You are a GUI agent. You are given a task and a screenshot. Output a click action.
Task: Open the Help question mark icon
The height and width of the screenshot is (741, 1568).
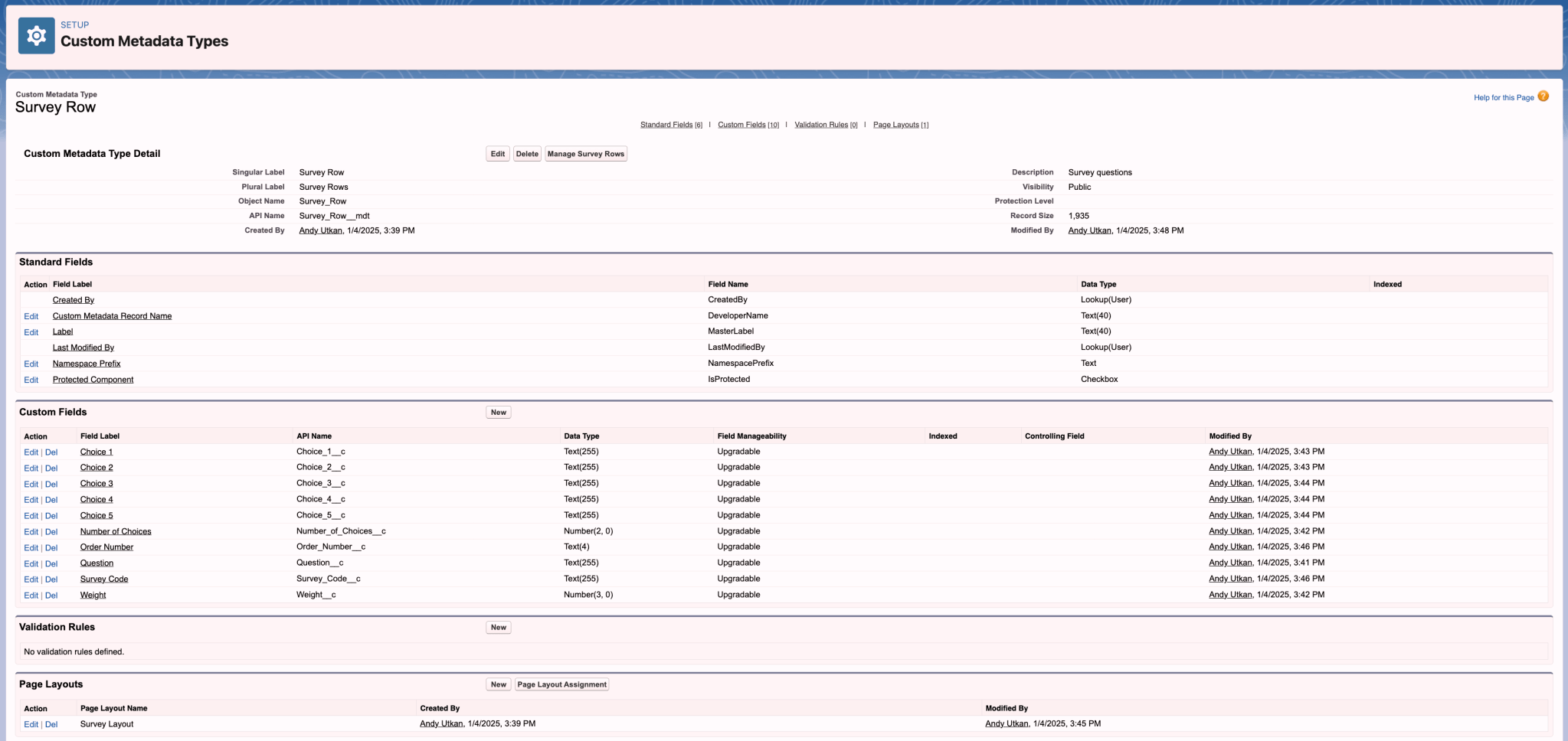tap(1543, 96)
